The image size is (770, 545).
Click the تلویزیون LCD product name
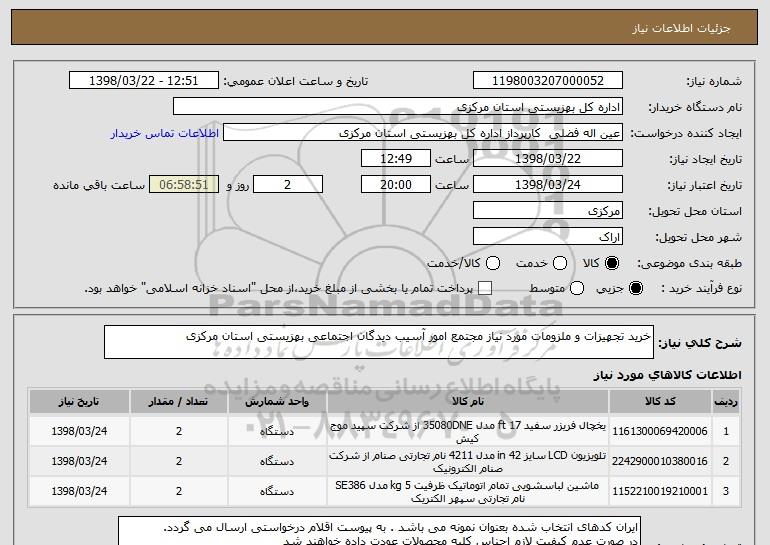(468, 462)
